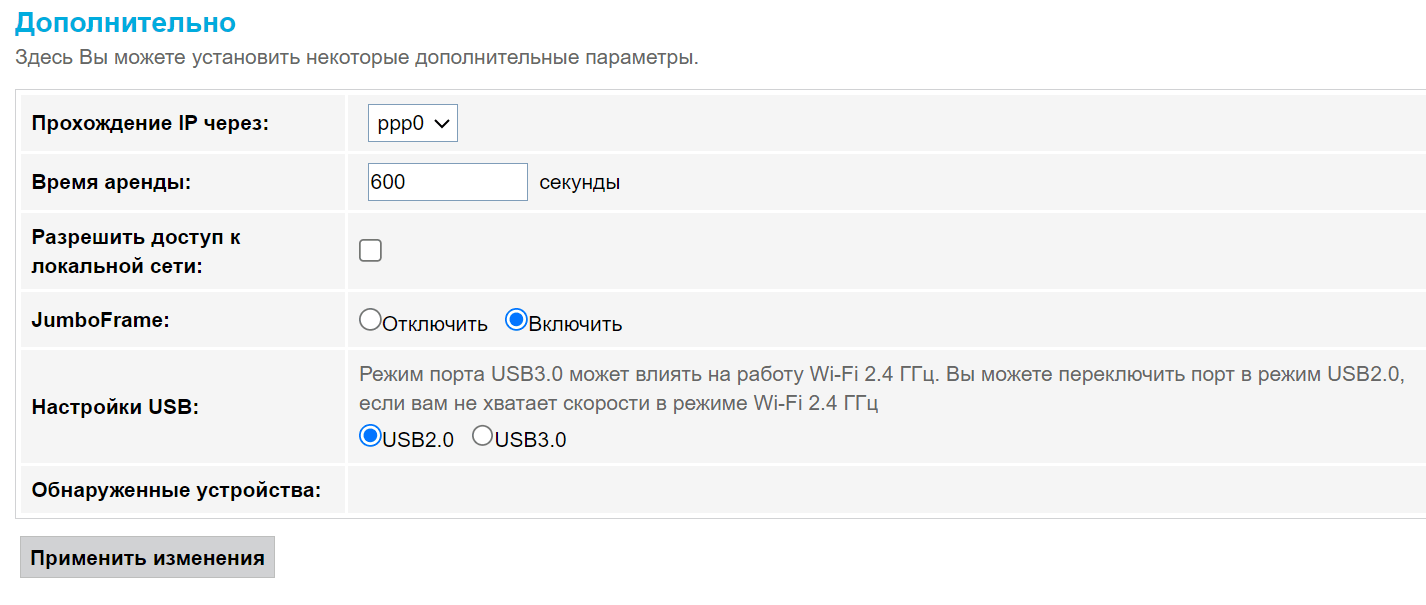
Task: Click the USB3.0 Wi-Fi interference description text
Action: pos(880,389)
